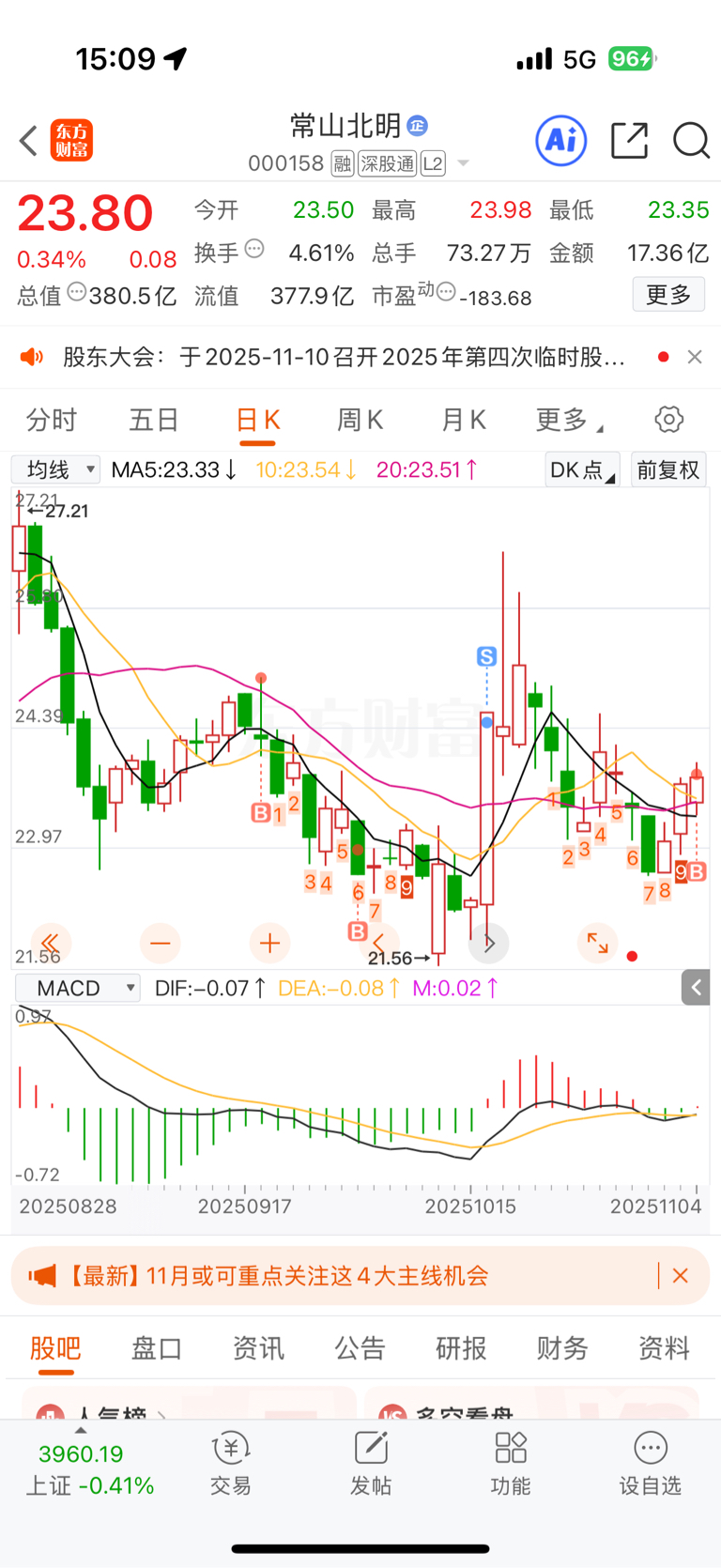Select the 日K chart tab
721x1568 pixels.
pyautogui.click(x=257, y=420)
